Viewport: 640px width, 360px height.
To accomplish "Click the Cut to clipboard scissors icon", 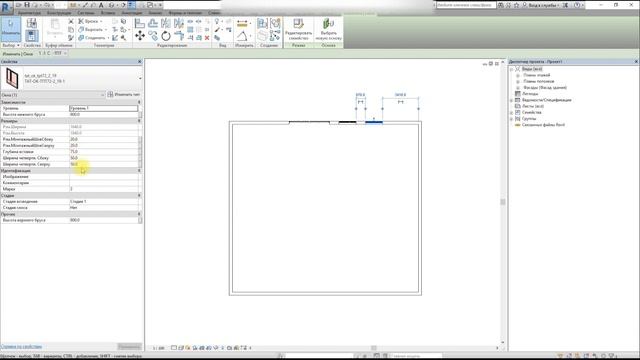I will (x=71, y=21).
